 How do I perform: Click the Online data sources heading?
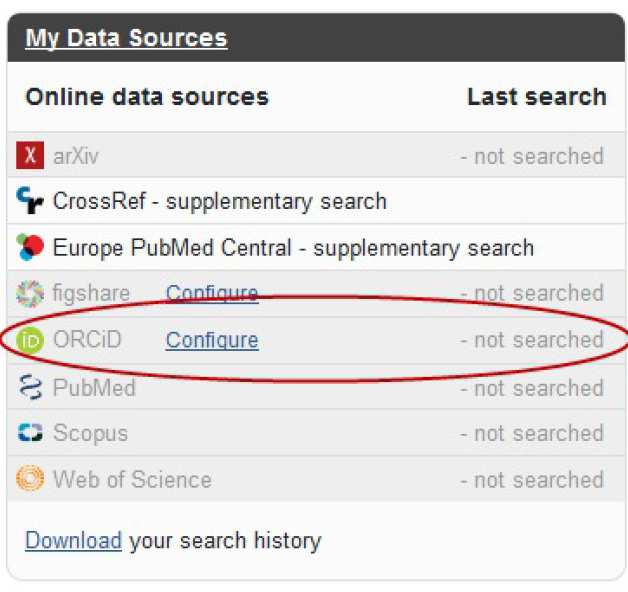click(x=147, y=97)
